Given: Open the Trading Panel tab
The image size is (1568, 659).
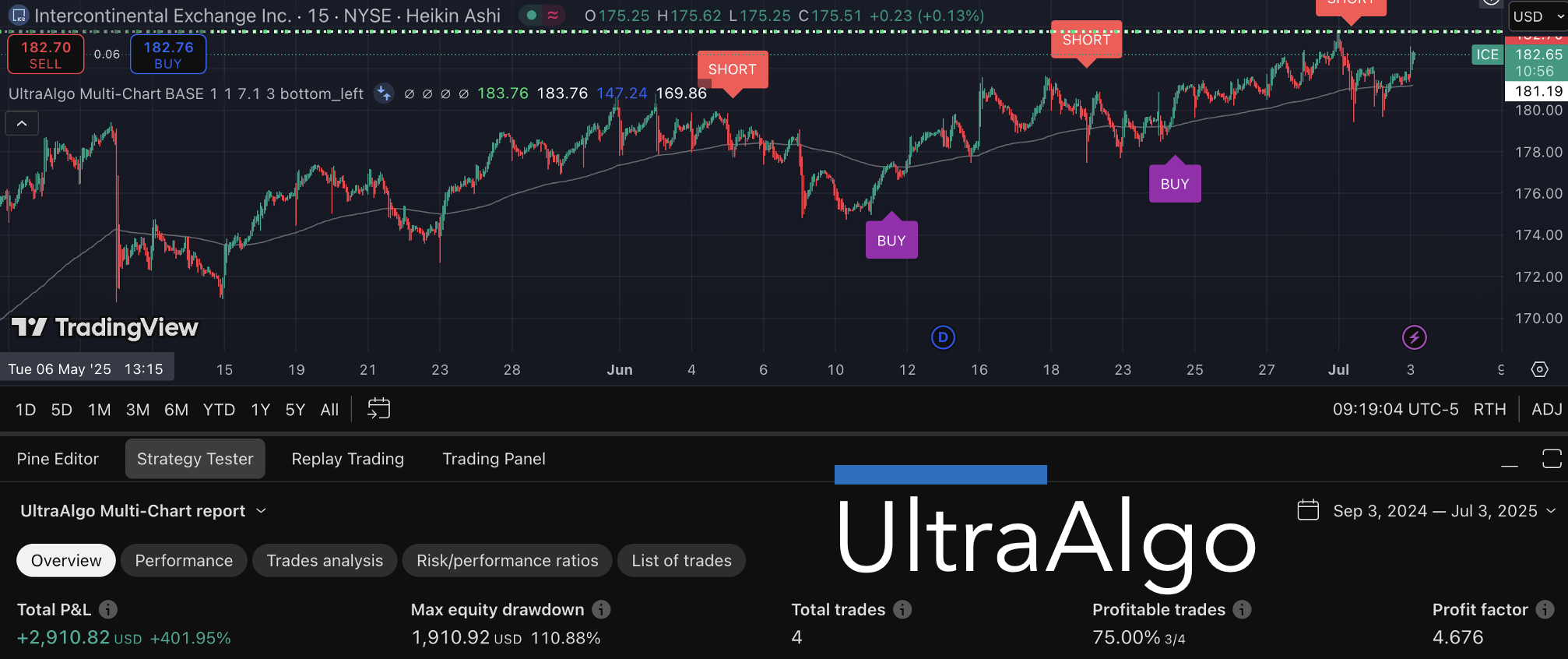Looking at the screenshot, I should pyautogui.click(x=494, y=459).
